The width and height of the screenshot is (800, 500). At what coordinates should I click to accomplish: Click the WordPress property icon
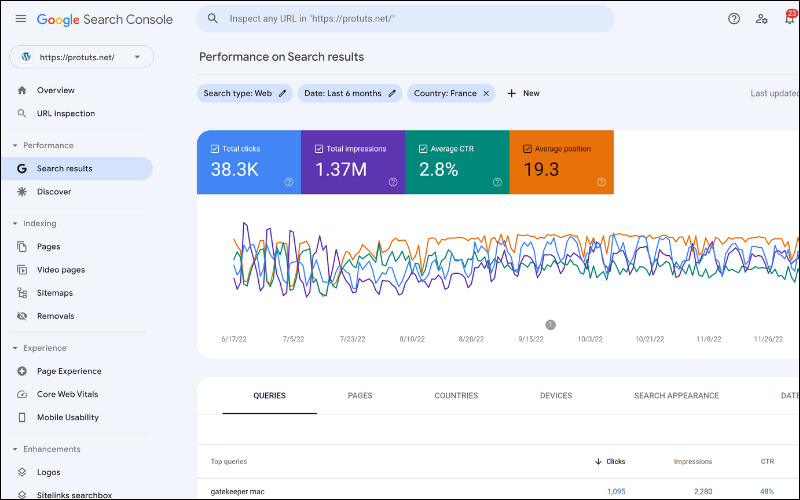26,57
